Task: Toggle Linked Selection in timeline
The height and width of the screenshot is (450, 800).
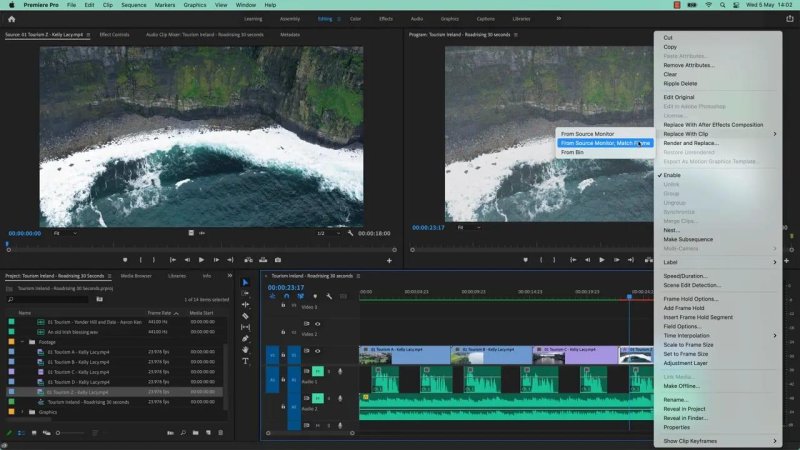Action: coord(301,296)
